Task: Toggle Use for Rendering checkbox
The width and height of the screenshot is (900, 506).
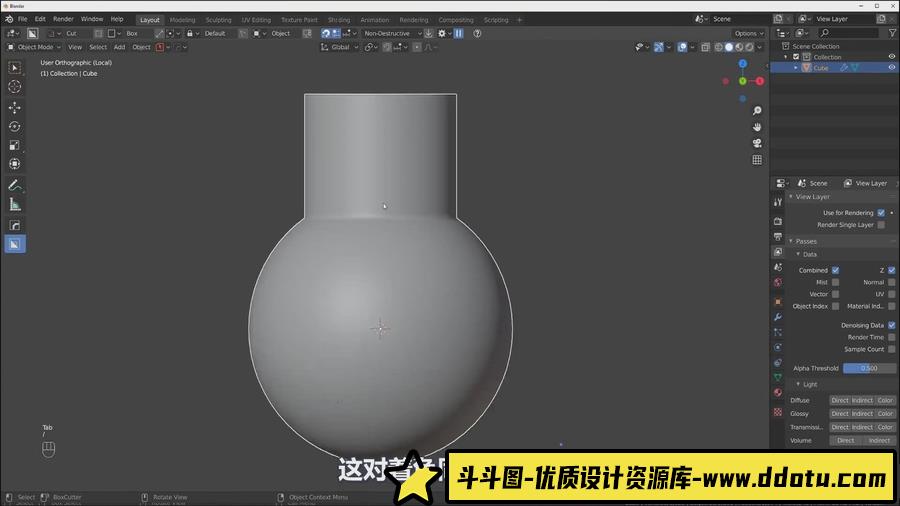Action: coord(881,213)
